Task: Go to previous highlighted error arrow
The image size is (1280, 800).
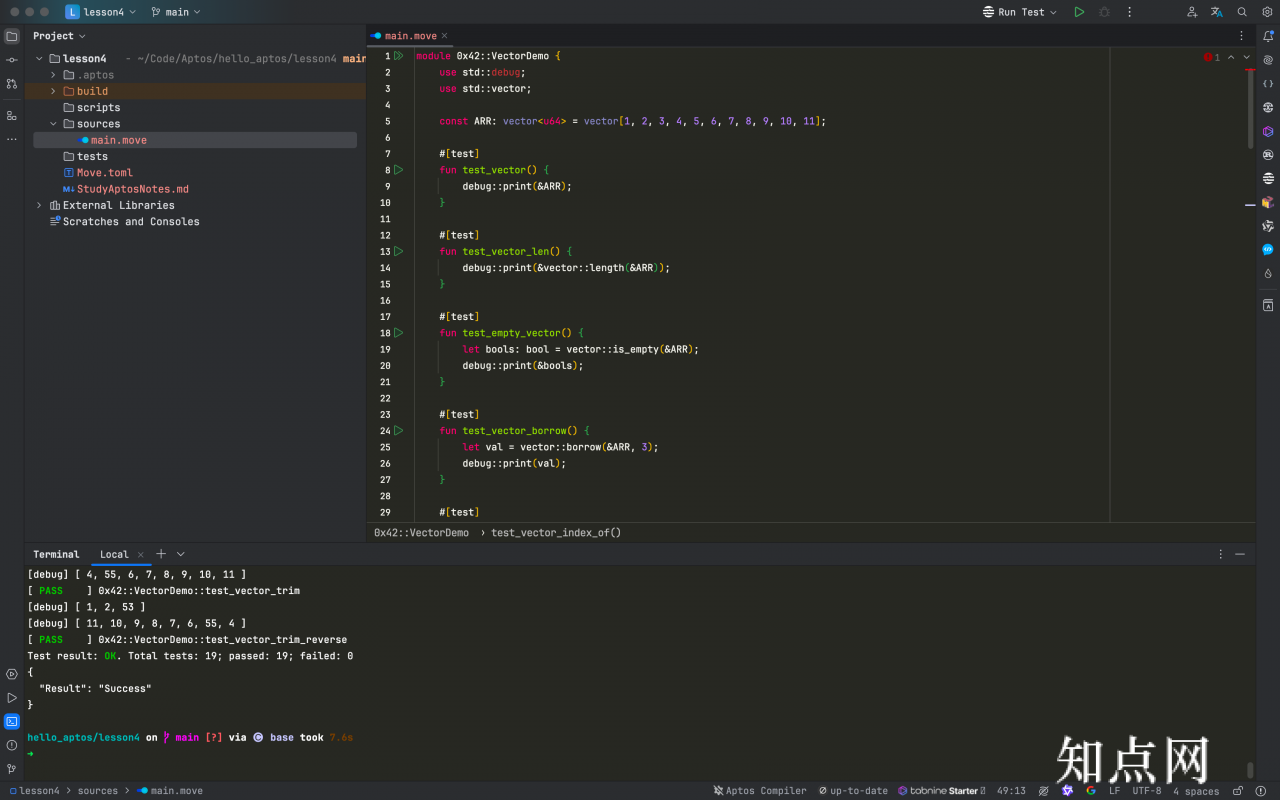Action: pyautogui.click(x=1231, y=58)
